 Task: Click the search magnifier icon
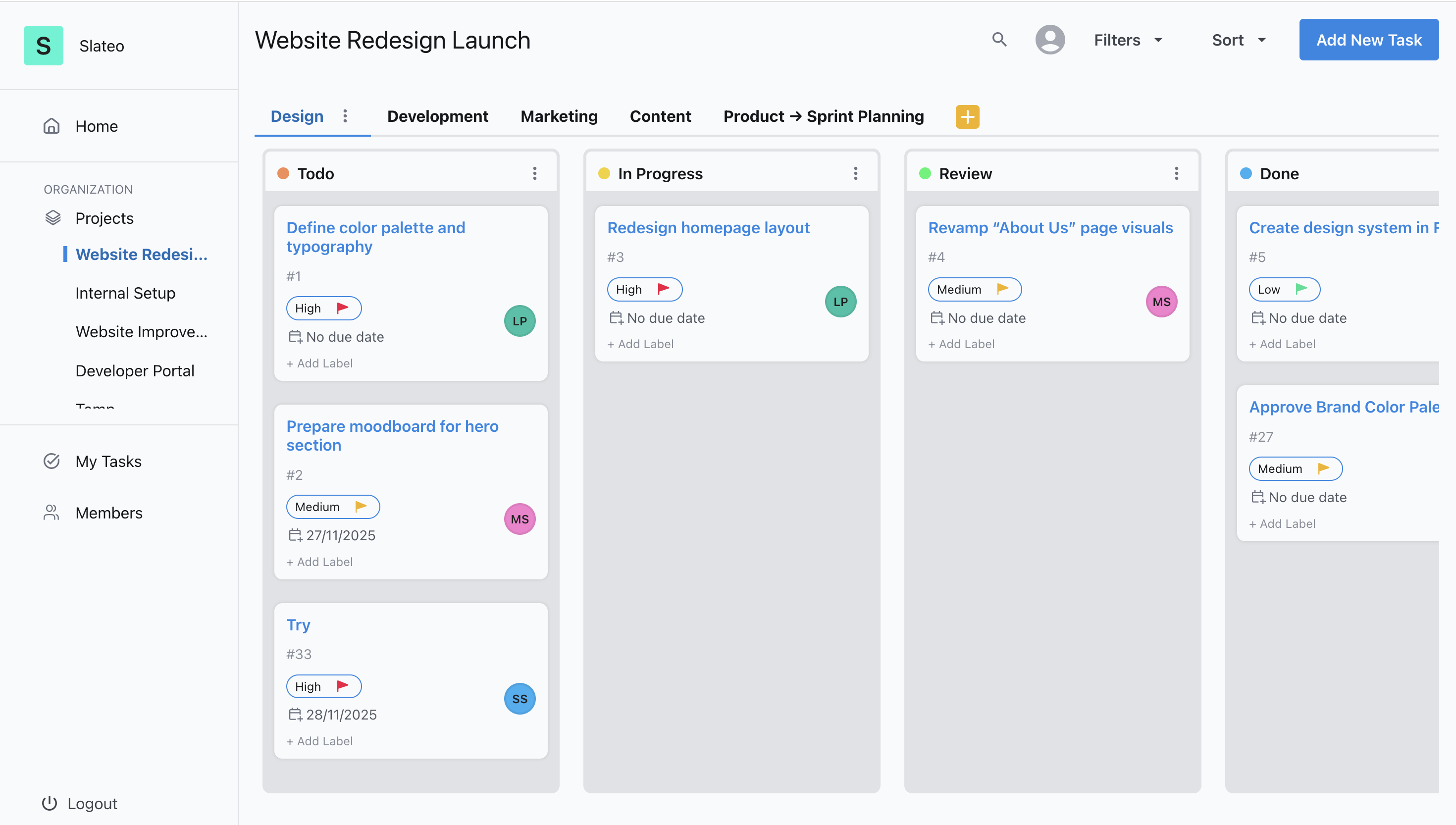pos(999,40)
